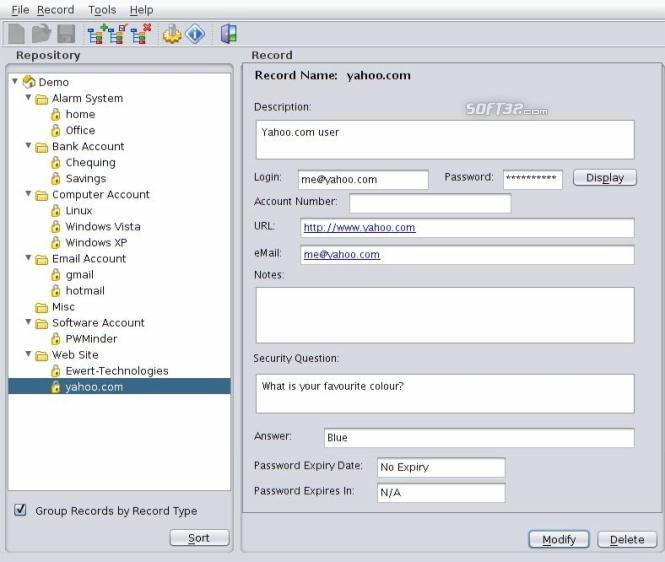665x562 pixels.
Task: Open the File menu
Action: pyautogui.click(x=20, y=10)
